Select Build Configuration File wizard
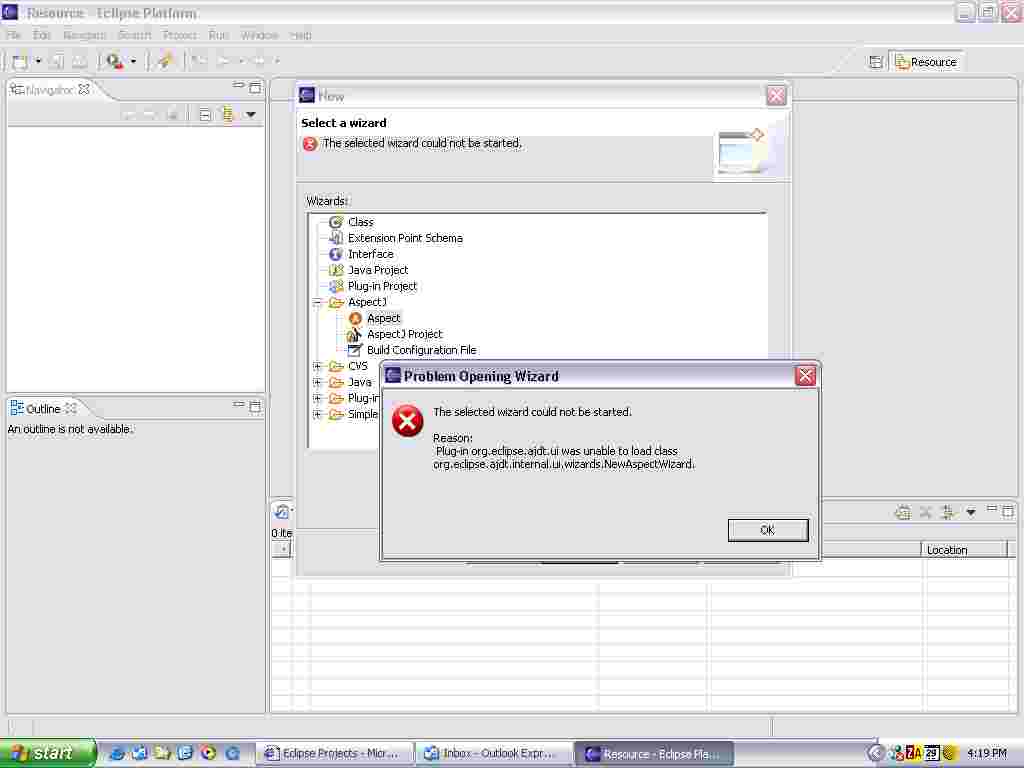This screenshot has width=1024, height=768. click(x=421, y=350)
